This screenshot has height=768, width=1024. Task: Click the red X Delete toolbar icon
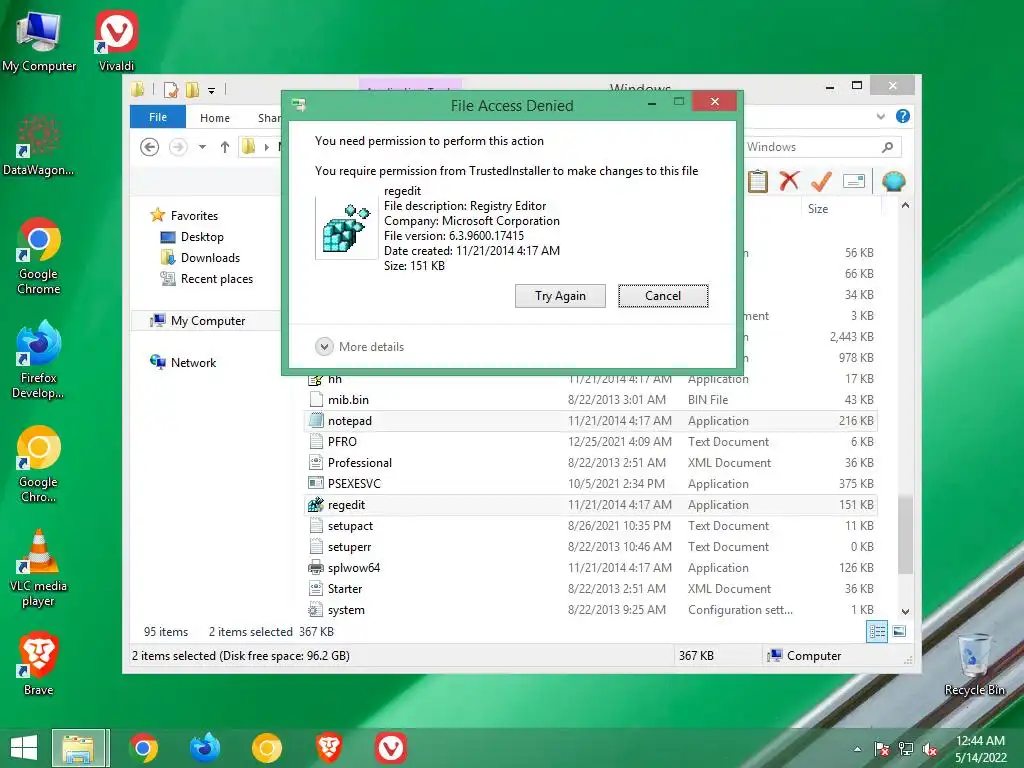click(789, 181)
